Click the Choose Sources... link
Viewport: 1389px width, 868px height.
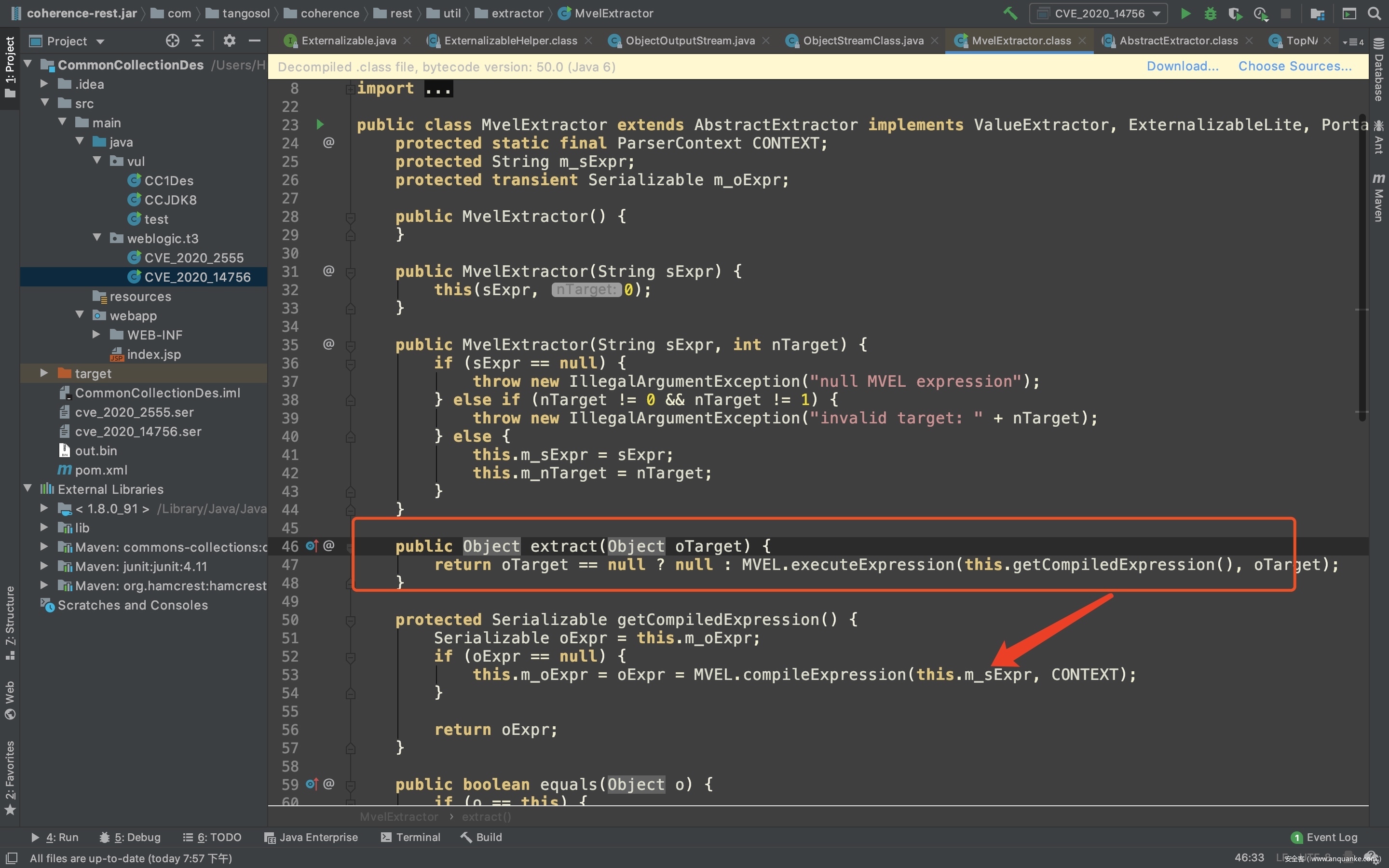click(x=1294, y=67)
